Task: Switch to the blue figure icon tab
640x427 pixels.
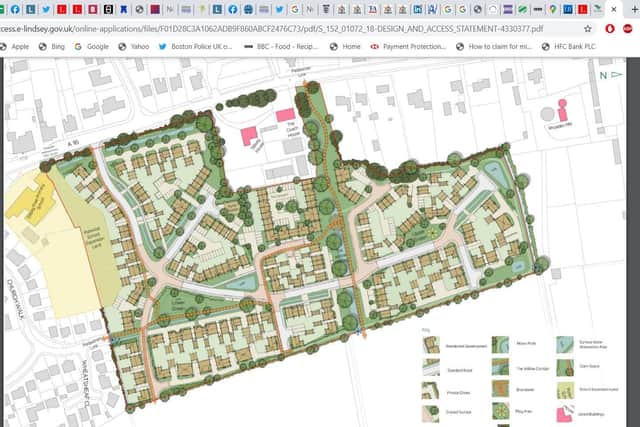Action: tap(124, 9)
